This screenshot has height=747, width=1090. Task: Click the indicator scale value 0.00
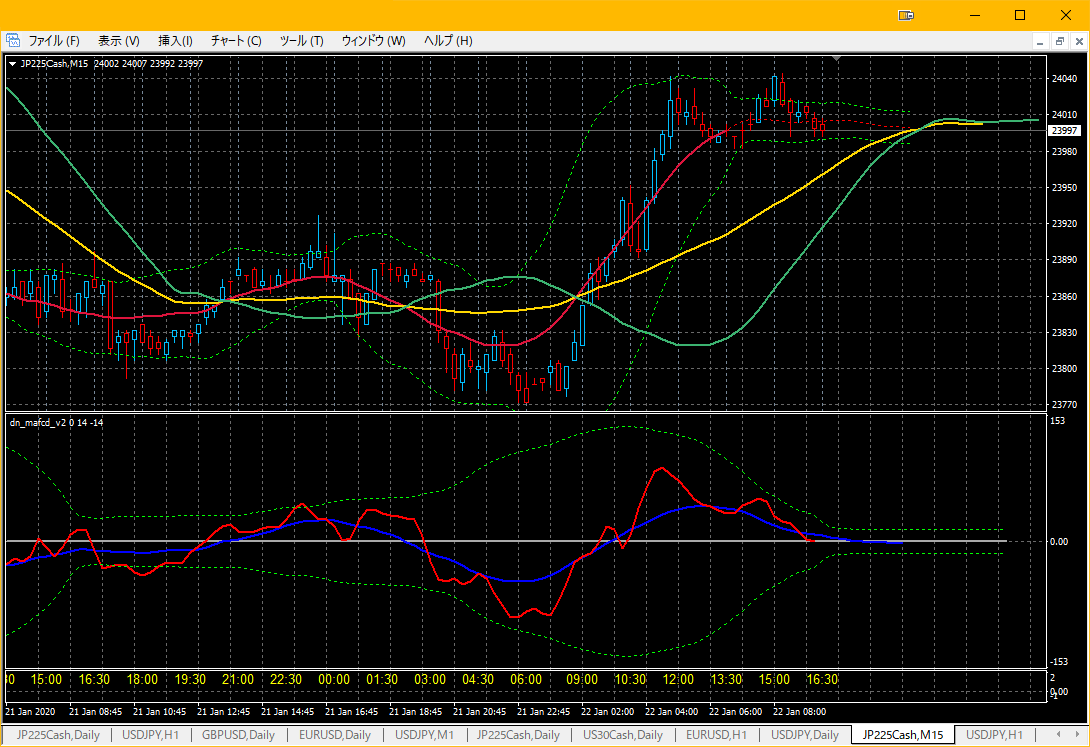(x=1059, y=542)
